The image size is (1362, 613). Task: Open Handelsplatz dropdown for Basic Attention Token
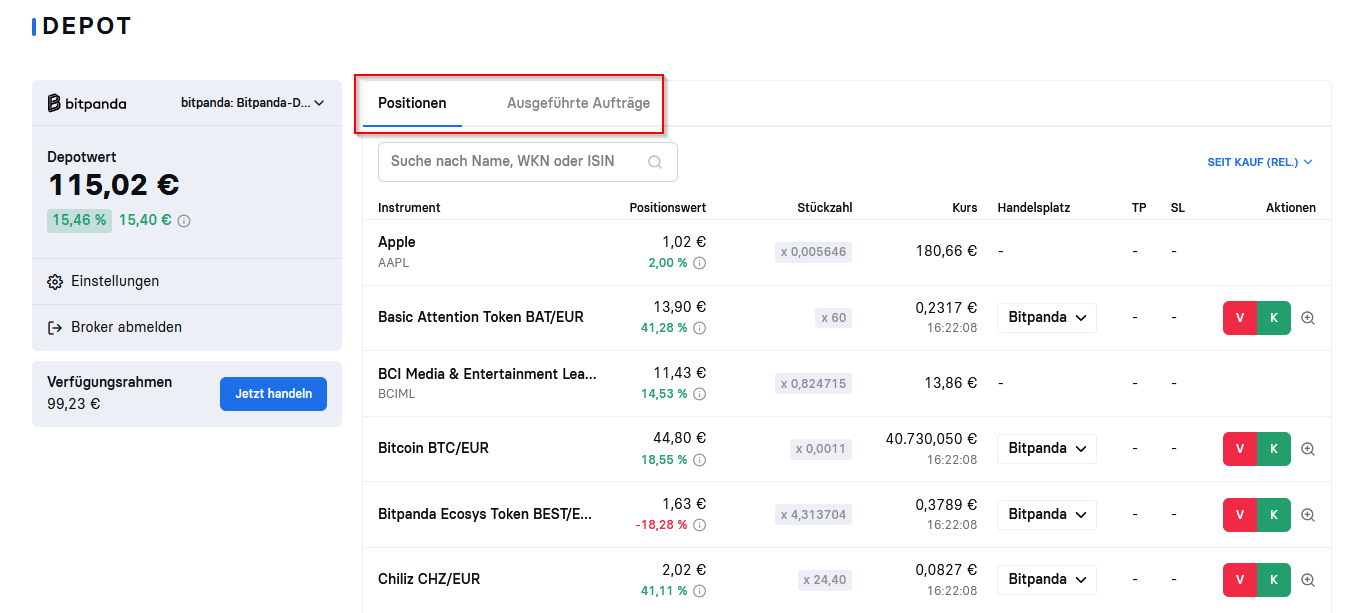pos(1047,318)
